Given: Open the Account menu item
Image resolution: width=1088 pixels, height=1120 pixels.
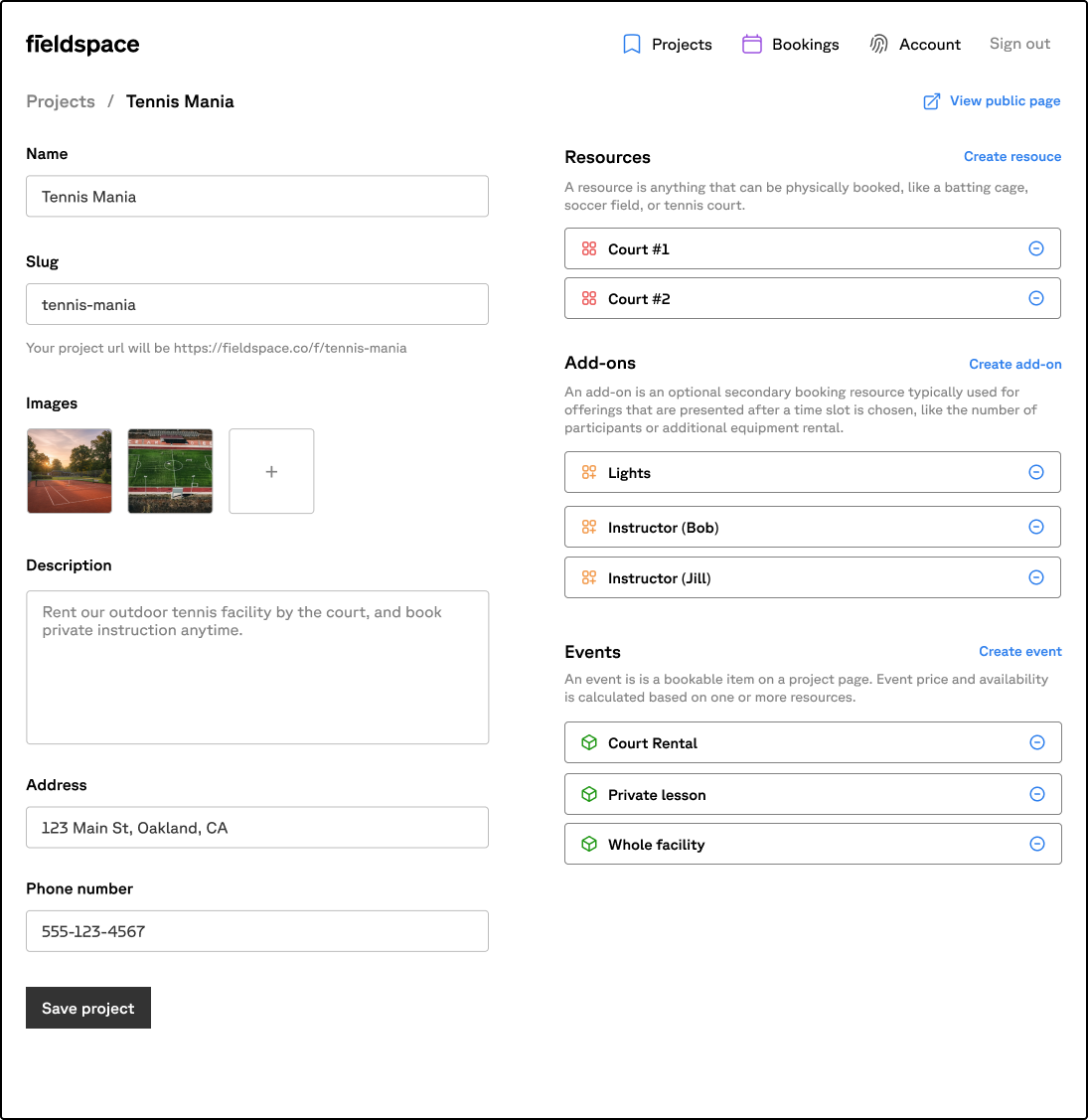Looking at the screenshot, I should [x=929, y=45].
